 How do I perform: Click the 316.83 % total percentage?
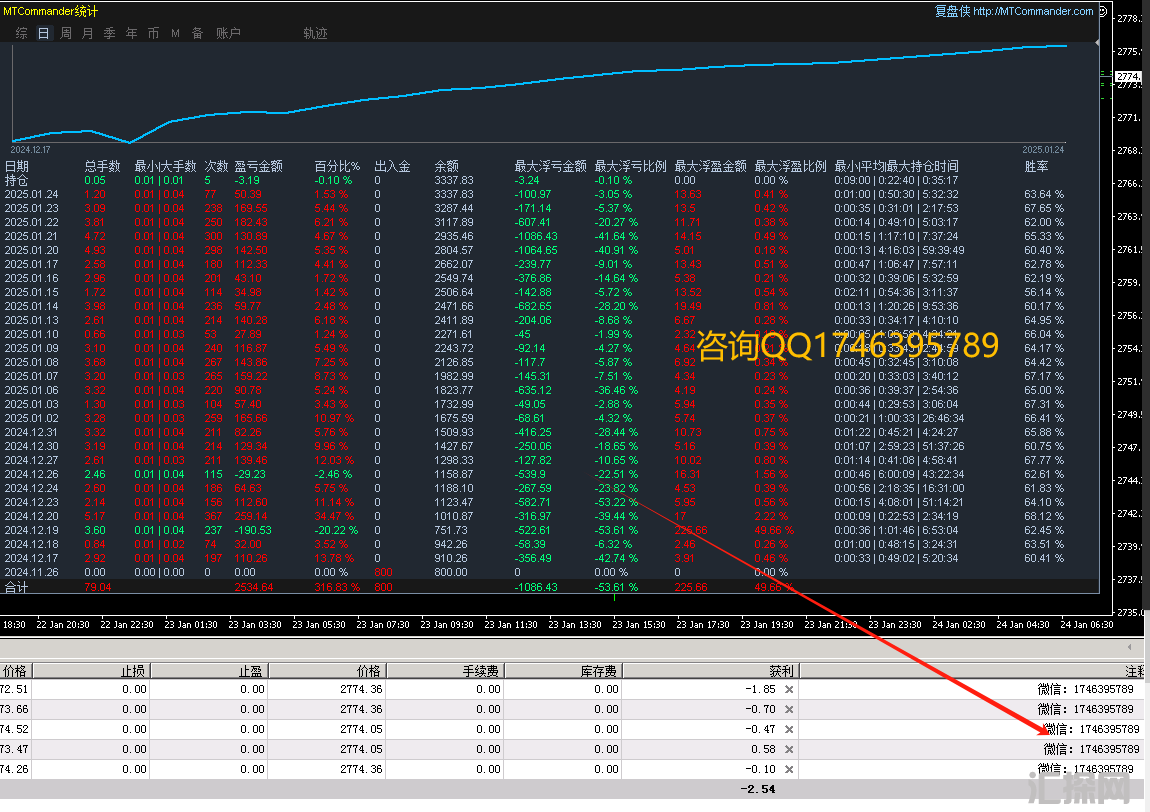click(337, 588)
